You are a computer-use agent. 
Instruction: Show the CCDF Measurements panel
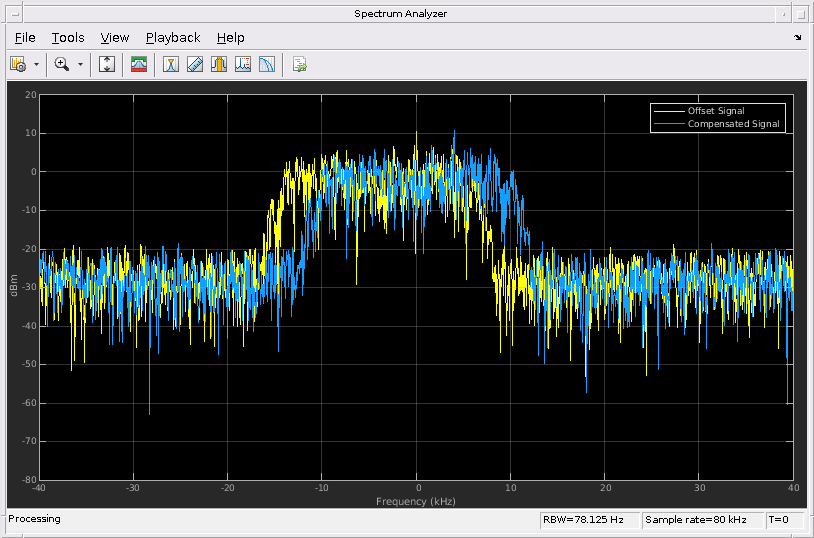266,64
